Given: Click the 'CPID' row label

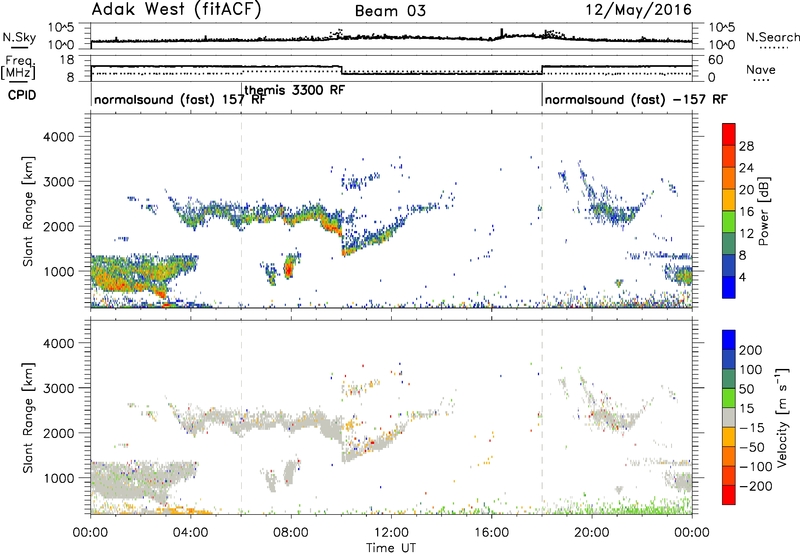Looking at the screenshot, I should click(x=22, y=95).
